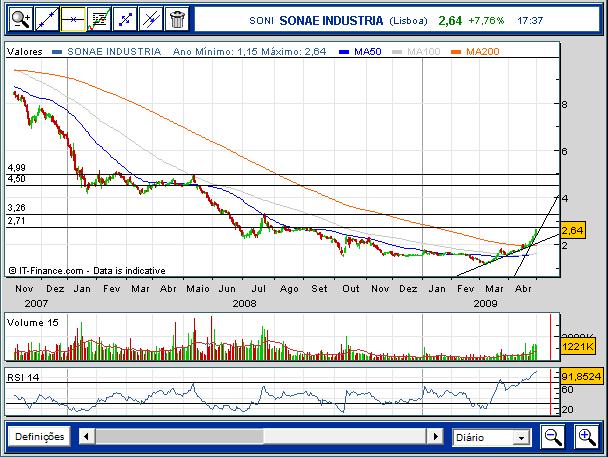
Task: Click the current price 2,64 in header
Action: 450,21
